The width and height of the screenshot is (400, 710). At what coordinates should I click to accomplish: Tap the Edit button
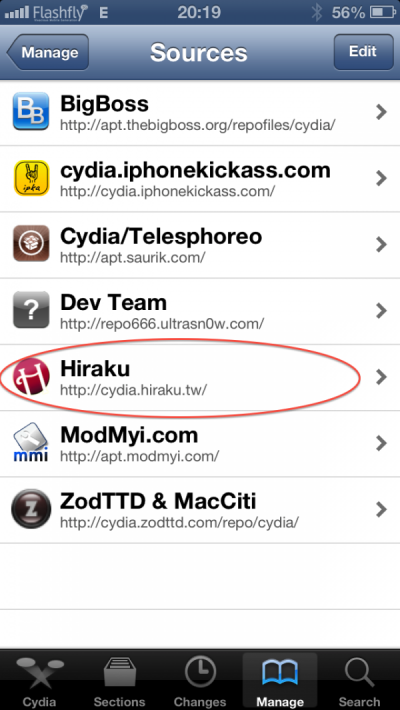tap(363, 52)
